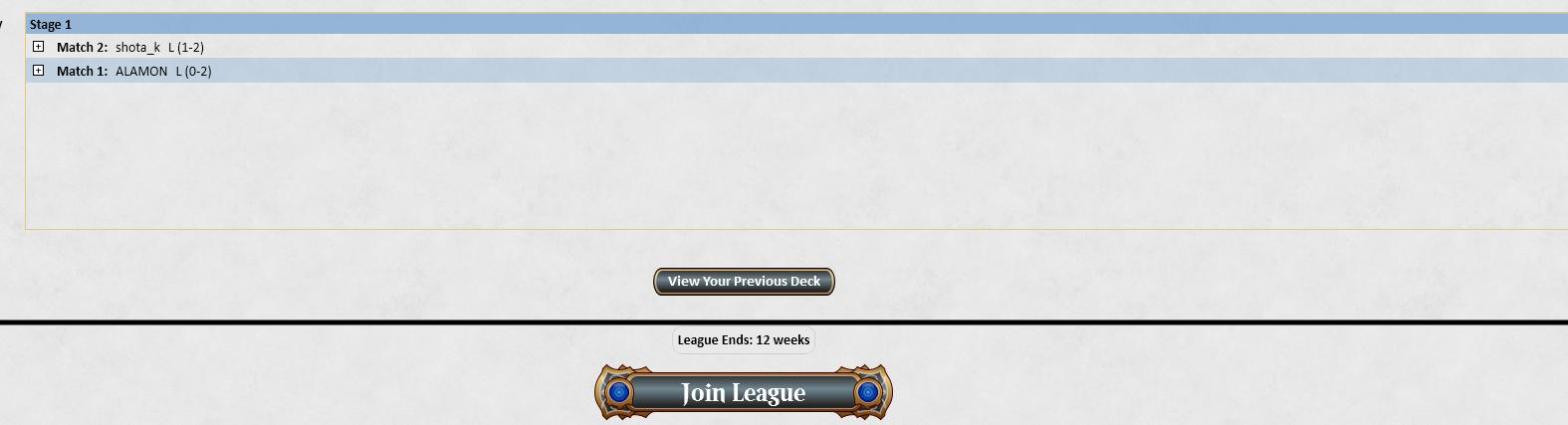Select the highlighted Match 1 row
1568x425 pixels.
click(x=796, y=71)
